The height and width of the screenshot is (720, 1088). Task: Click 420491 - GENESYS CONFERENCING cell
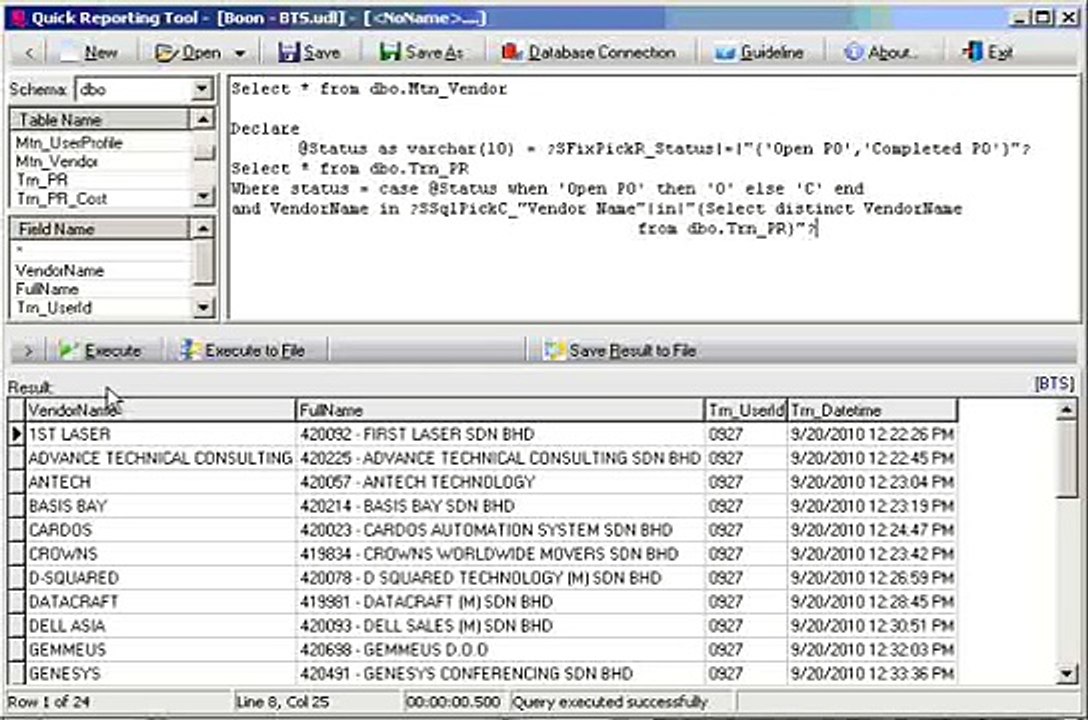pyautogui.click(x=500, y=674)
